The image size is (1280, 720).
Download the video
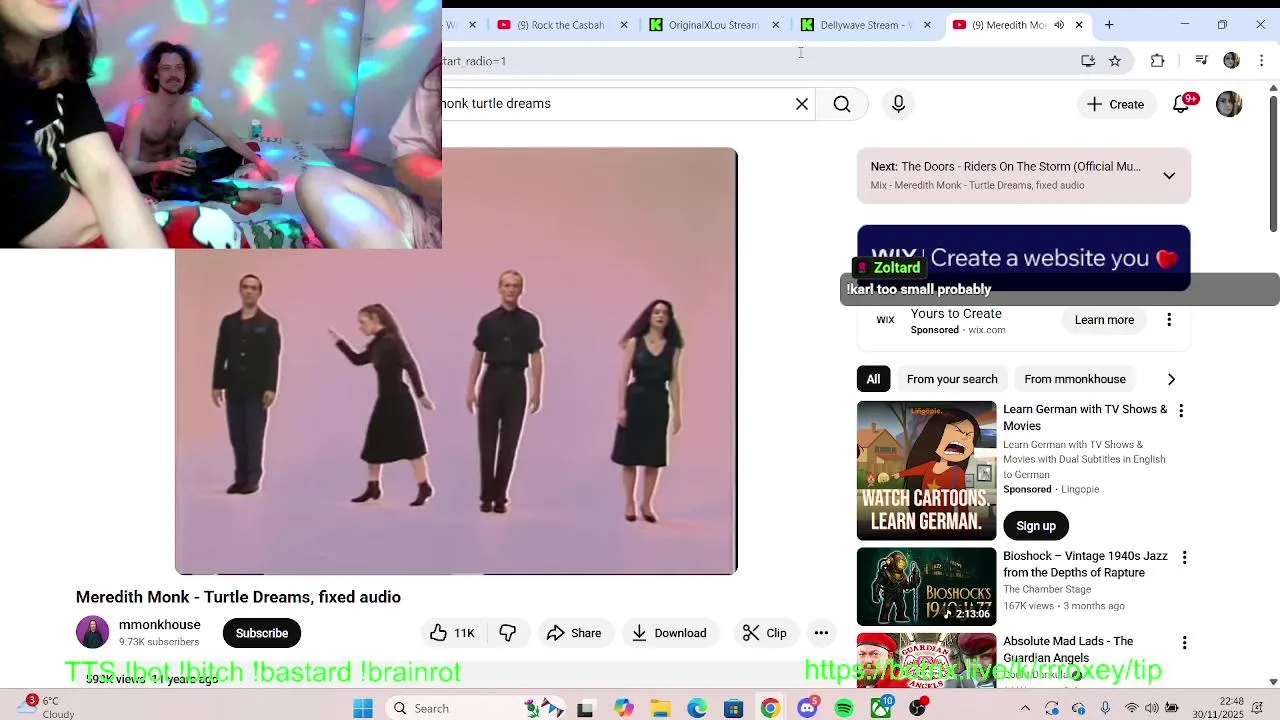click(669, 633)
